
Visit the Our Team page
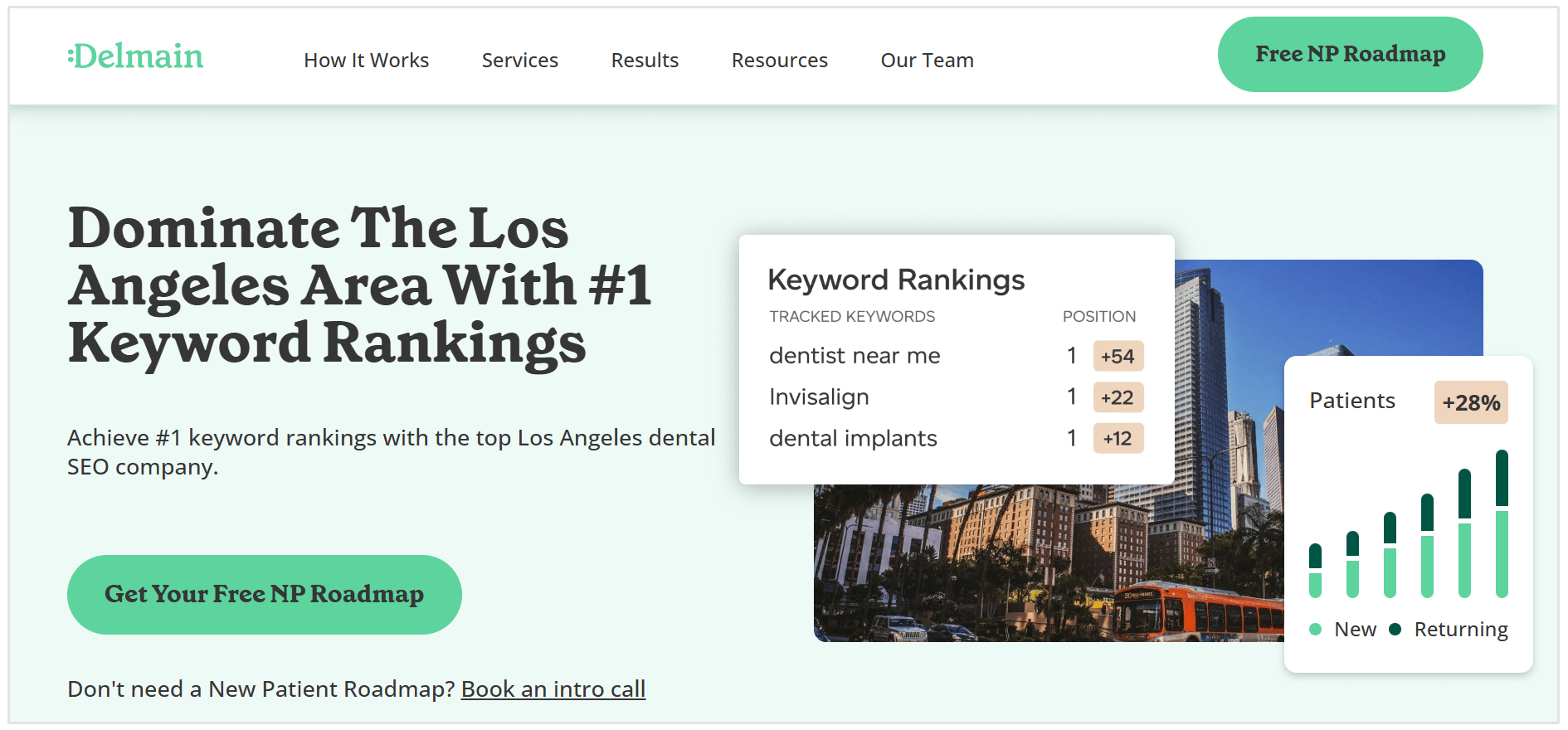[927, 61]
